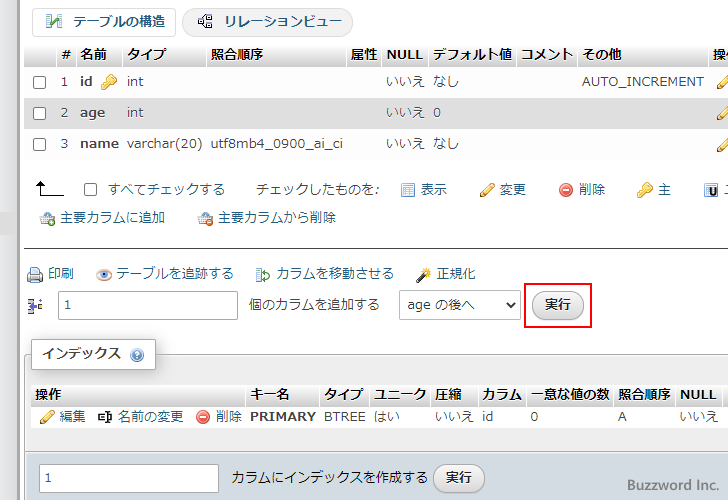Click the add column icon

point(35,305)
